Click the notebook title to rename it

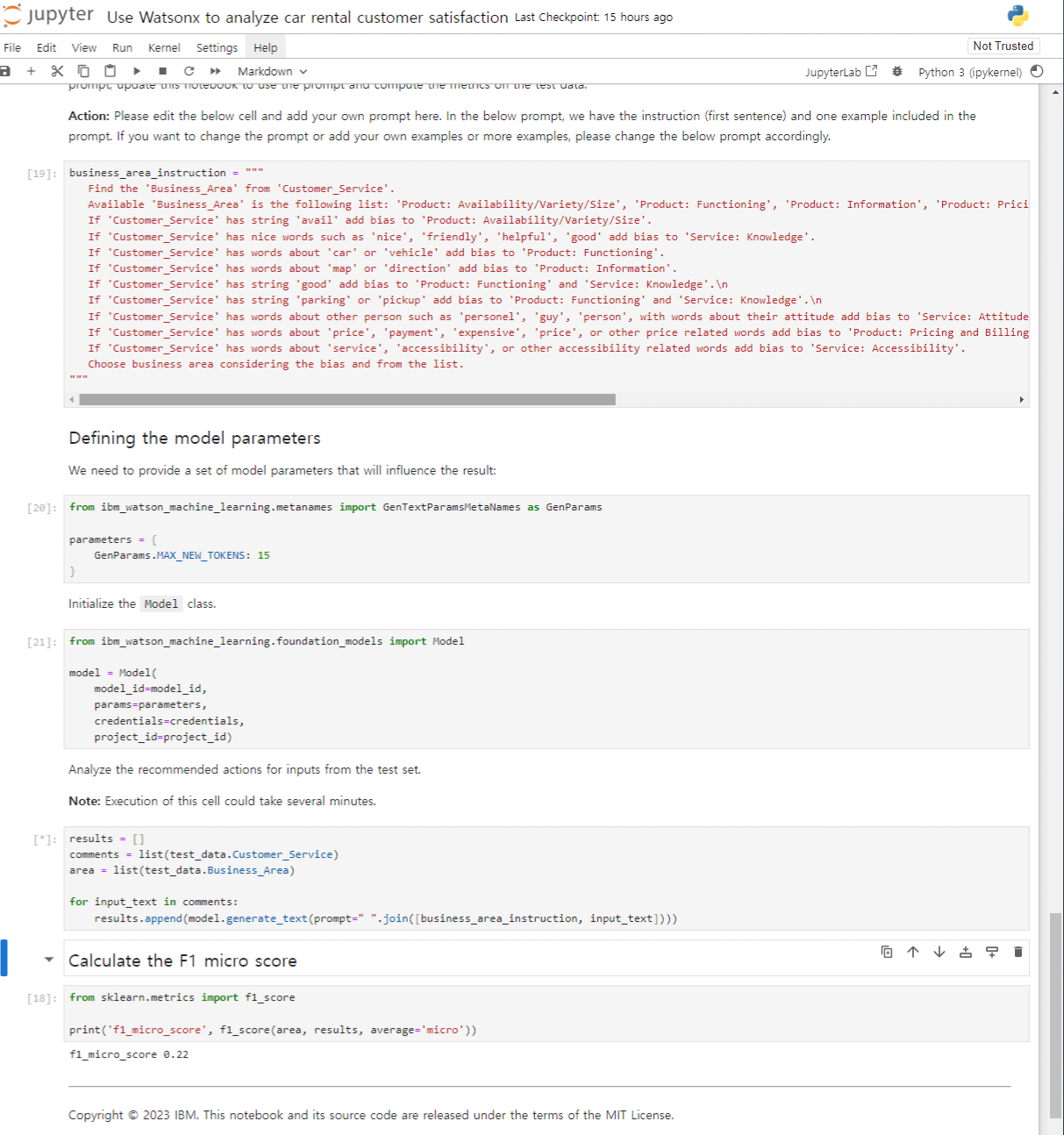click(x=308, y=18)
